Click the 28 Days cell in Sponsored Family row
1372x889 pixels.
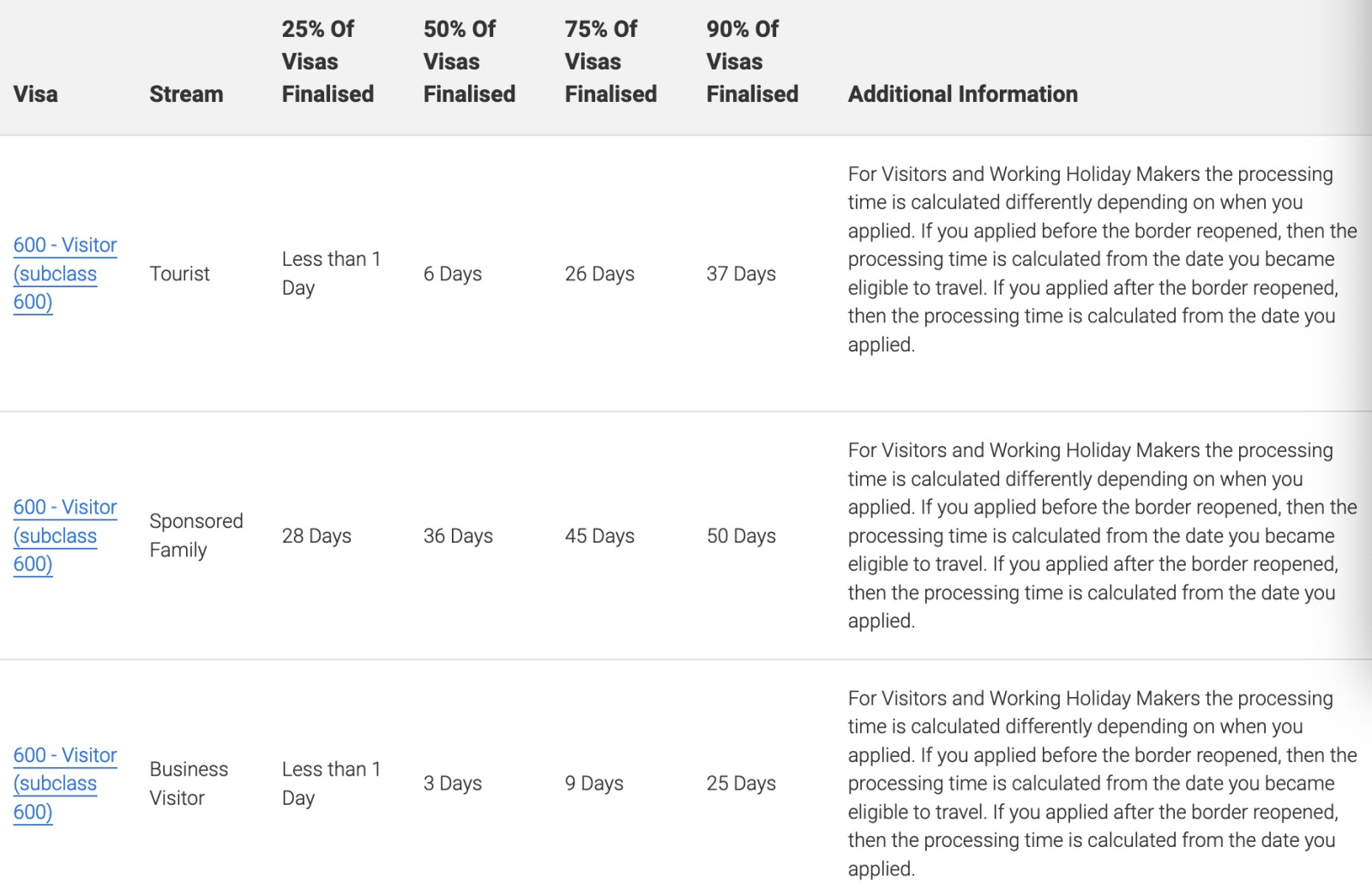[x=316, y=536]
